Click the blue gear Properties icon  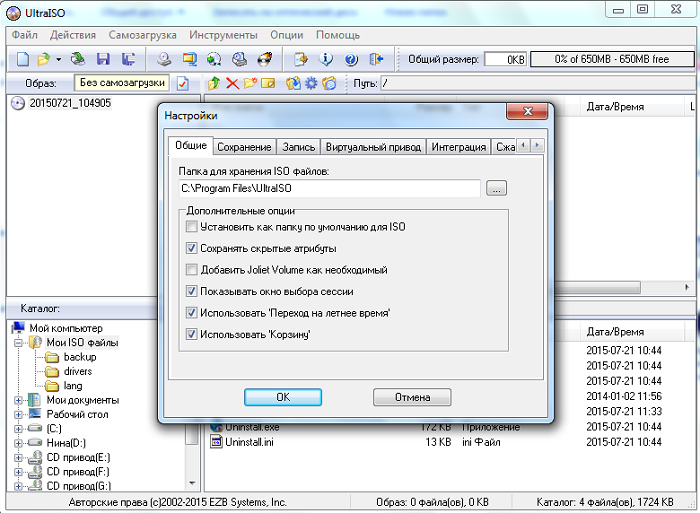coord(311,83)
